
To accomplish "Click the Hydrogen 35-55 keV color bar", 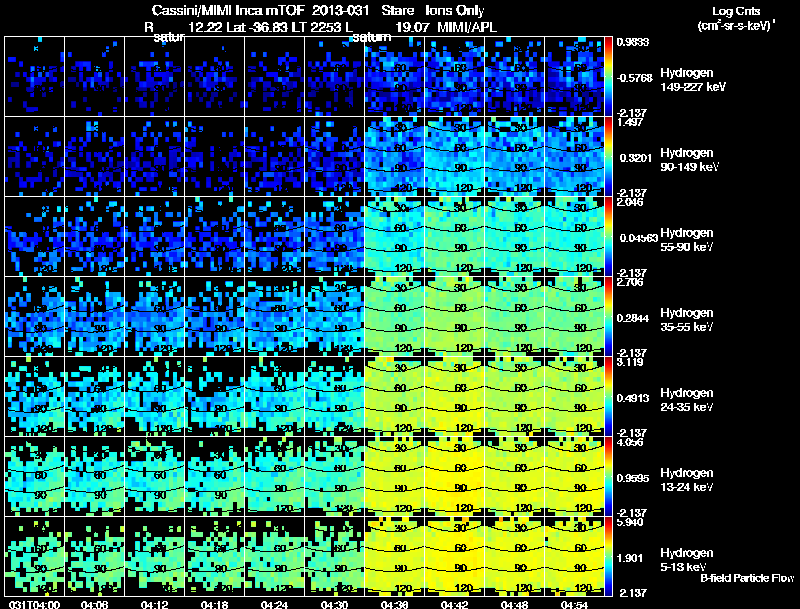I will point(608,317).
